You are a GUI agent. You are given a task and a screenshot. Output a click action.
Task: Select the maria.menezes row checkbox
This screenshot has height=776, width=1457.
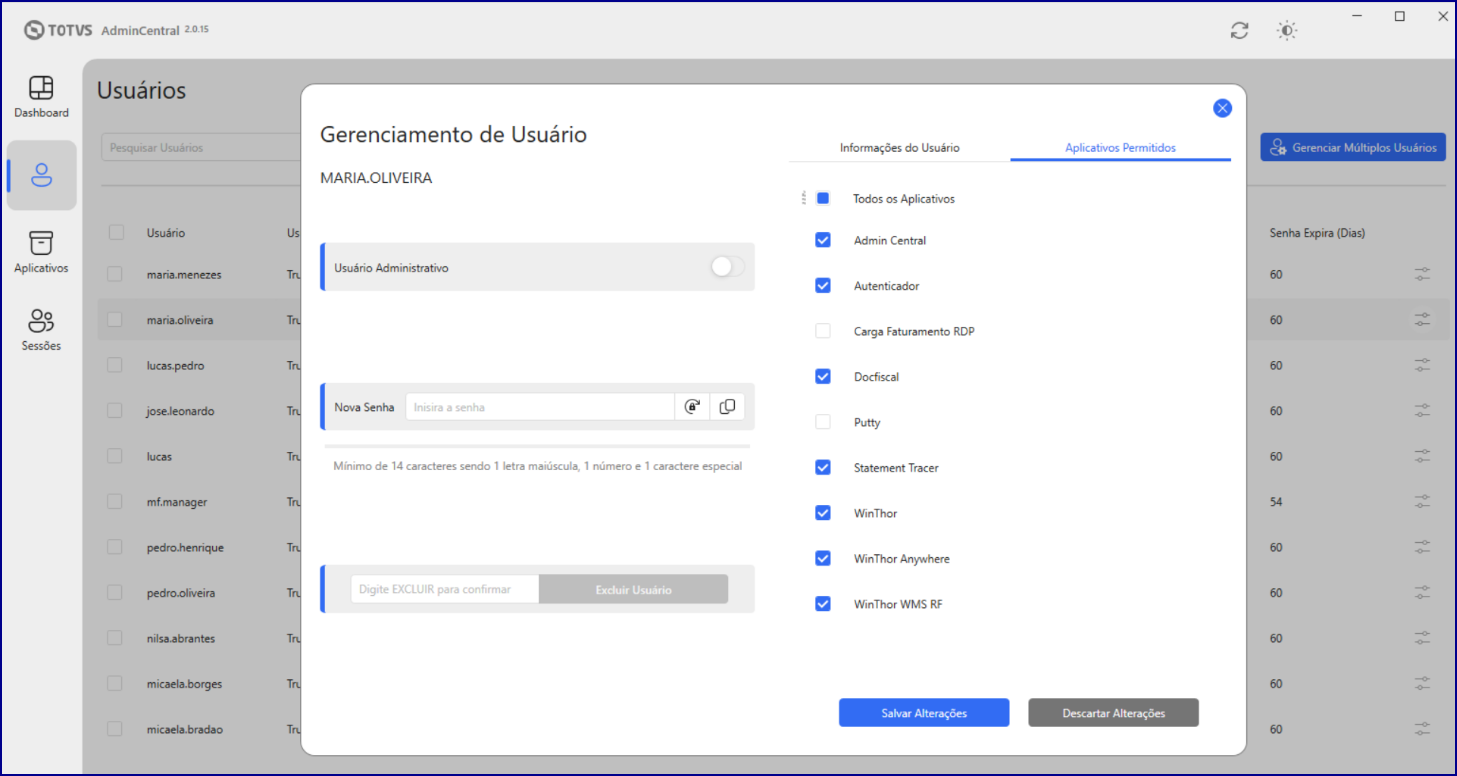point(115,274)
